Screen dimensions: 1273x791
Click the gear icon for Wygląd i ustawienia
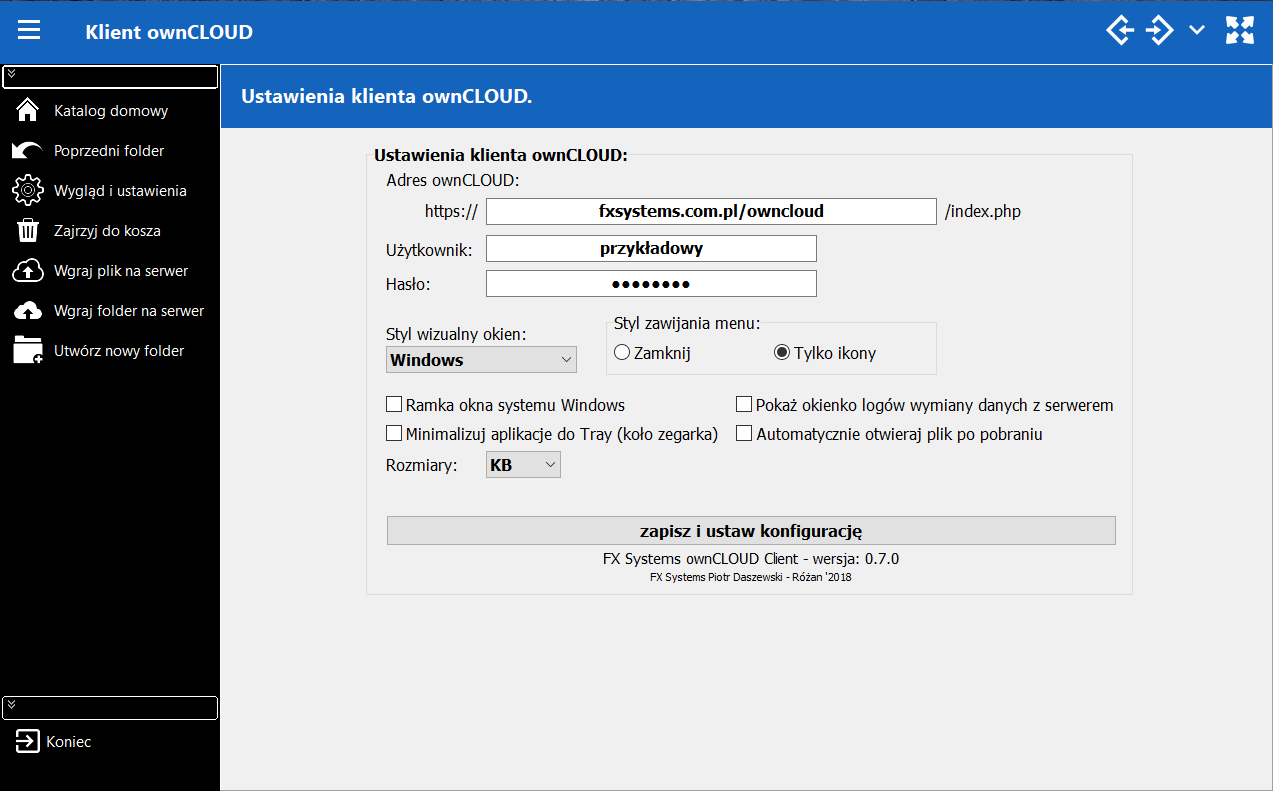click(28, 190)
